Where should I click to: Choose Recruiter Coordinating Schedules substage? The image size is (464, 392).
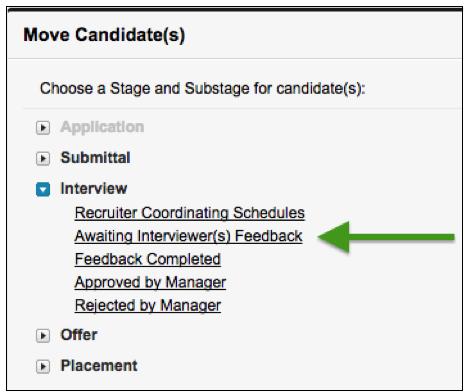coord(190,213)
